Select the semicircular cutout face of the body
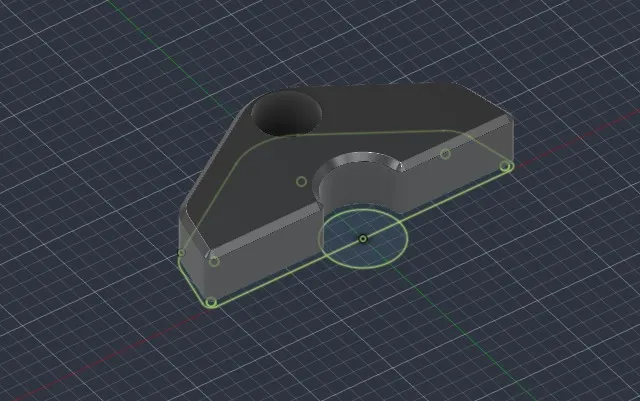Viewport: 640px width, 401px height. [359, 186]
